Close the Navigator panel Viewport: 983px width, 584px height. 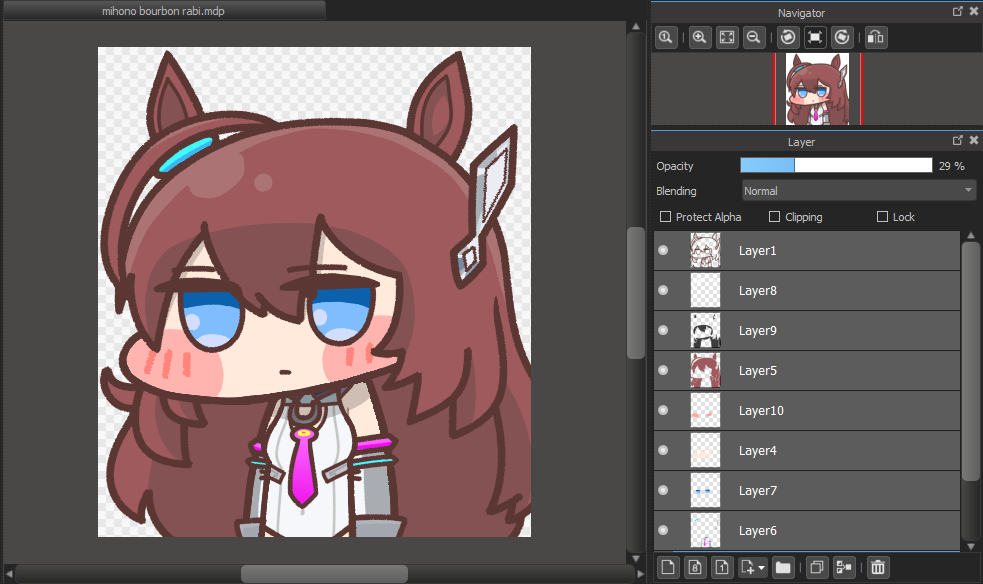[x=974, y=11]
